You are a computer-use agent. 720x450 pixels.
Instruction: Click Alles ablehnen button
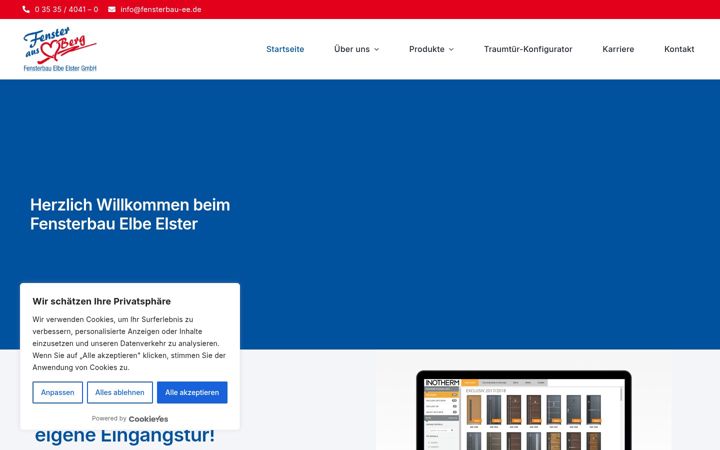(120, 393)
